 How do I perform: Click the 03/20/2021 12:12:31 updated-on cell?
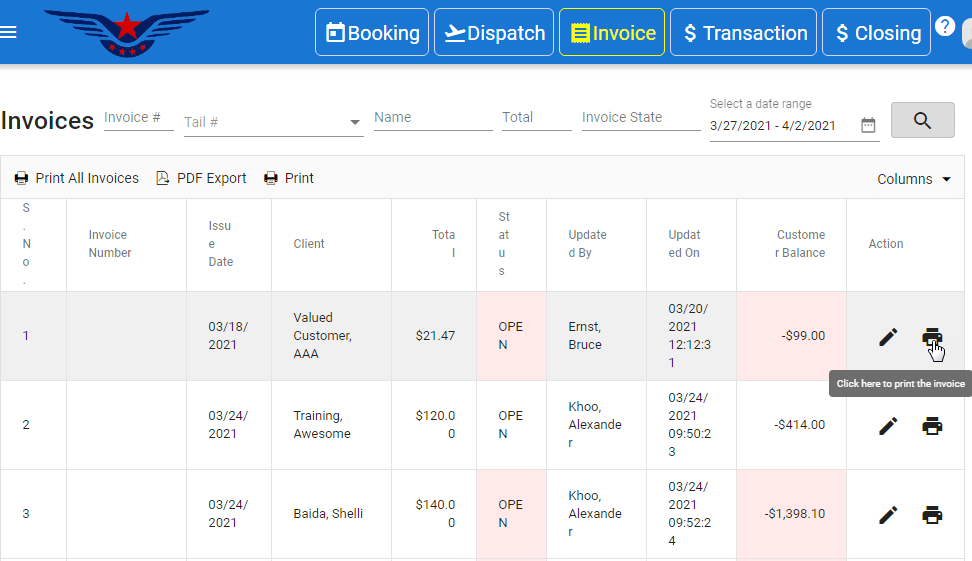coord(689,335)
